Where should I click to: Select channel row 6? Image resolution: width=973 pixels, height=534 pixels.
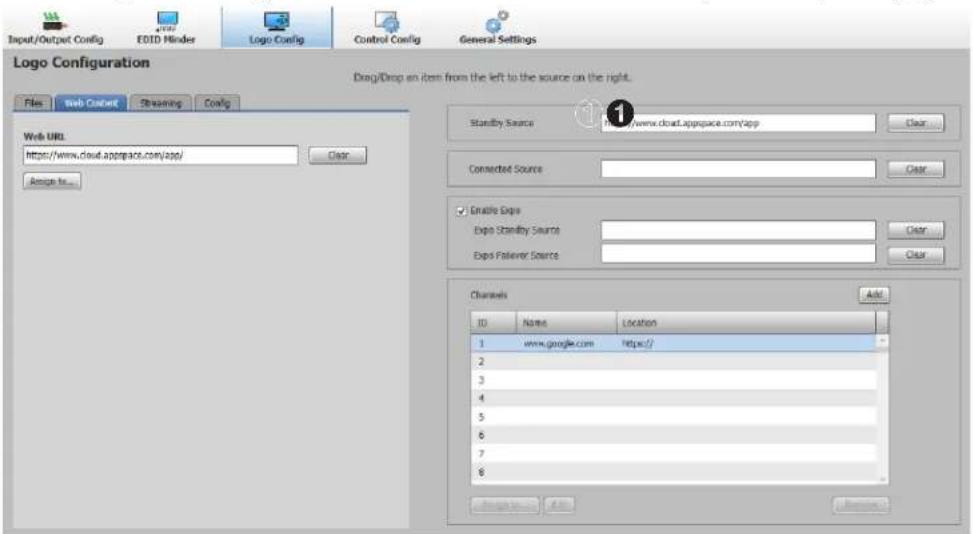coord(674,435)
